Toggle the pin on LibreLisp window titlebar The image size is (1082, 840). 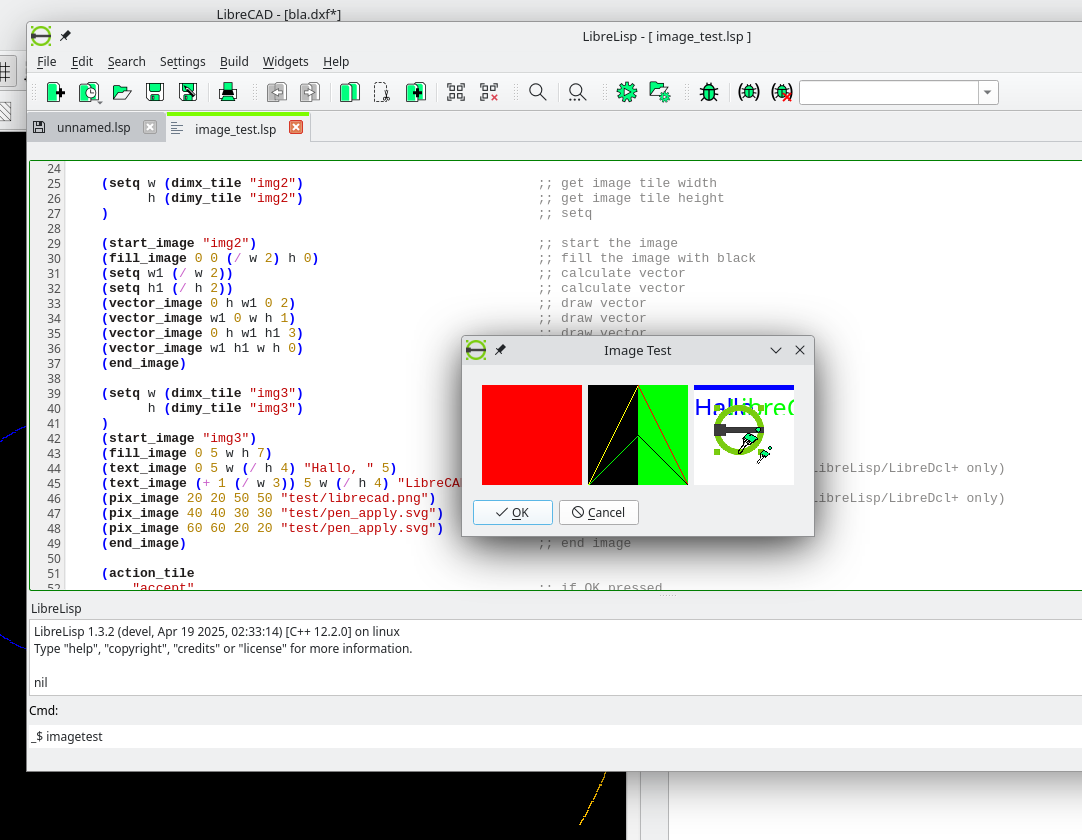click(65, 36)
